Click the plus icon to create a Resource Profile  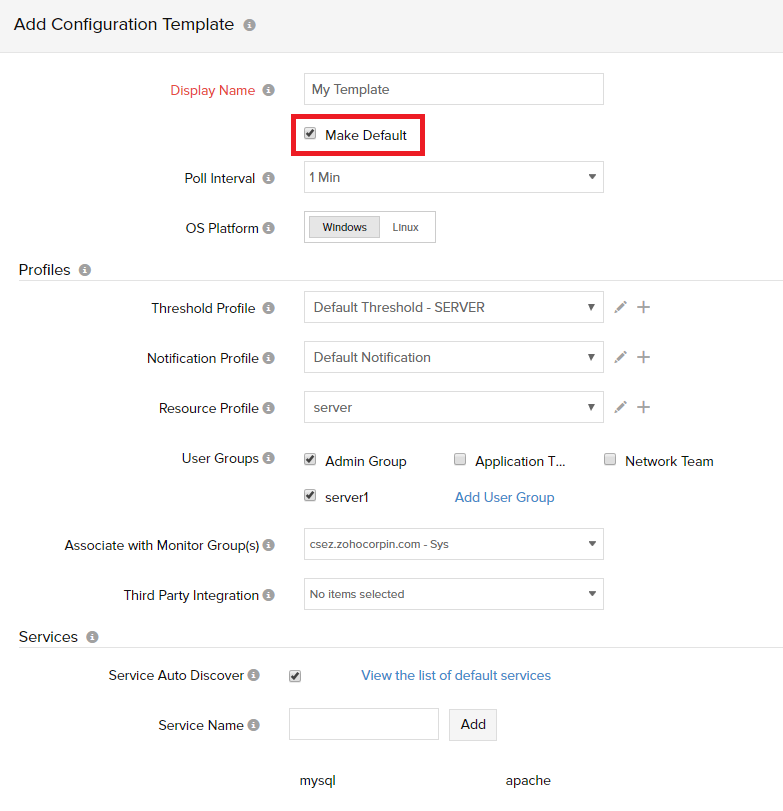point(643,407)
